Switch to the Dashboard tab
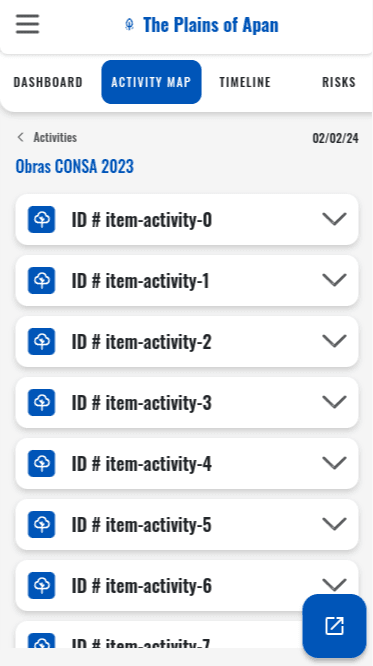Screen dimensions: 373x666 click(x=48, y=82)
